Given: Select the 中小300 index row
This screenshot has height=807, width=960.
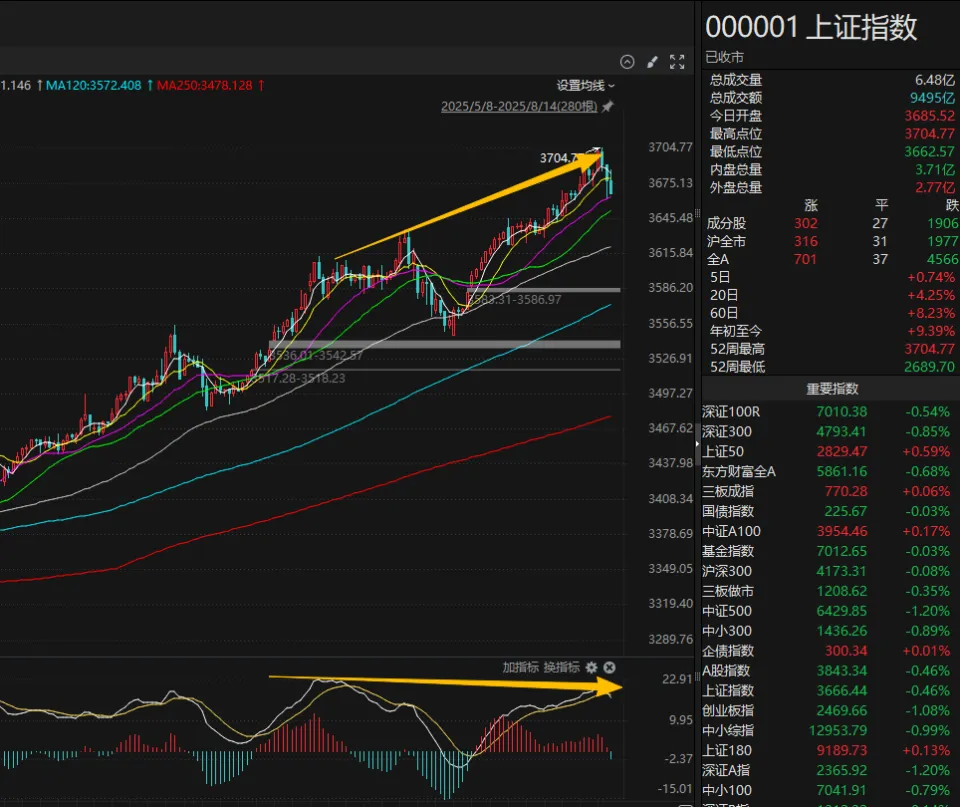Looking at the screenshot, I should point(831,631).
